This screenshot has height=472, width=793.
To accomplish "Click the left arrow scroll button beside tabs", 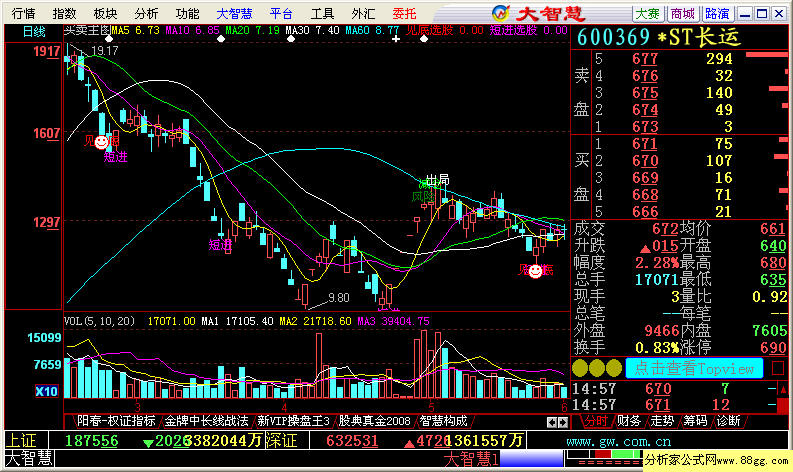I will (x=552, y=422).
